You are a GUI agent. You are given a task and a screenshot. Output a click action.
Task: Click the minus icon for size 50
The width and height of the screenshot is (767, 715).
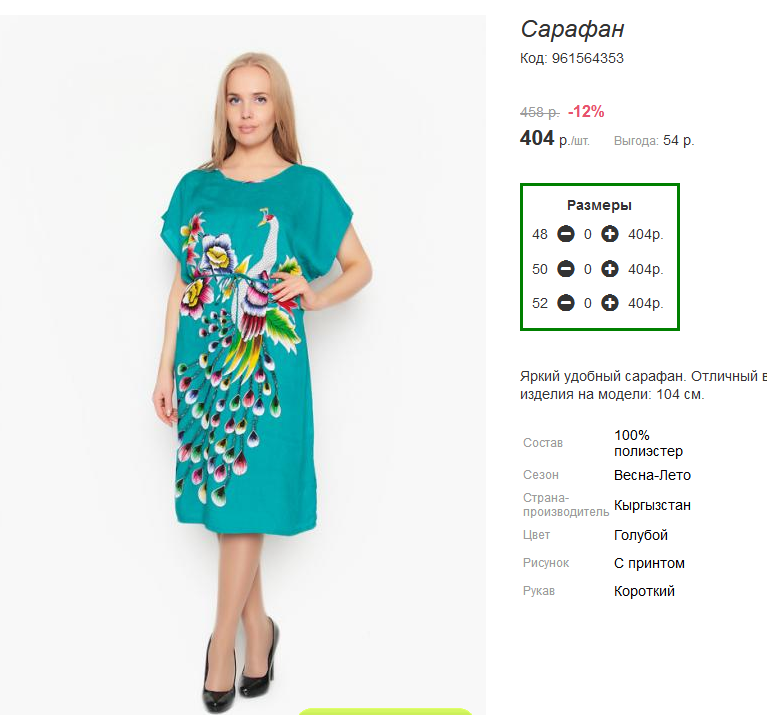(565, 269)
